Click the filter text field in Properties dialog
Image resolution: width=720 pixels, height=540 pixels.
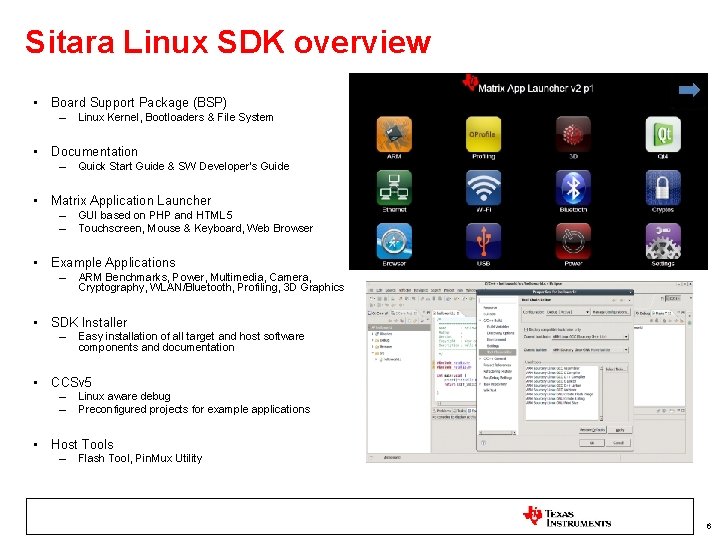[498, 300]
